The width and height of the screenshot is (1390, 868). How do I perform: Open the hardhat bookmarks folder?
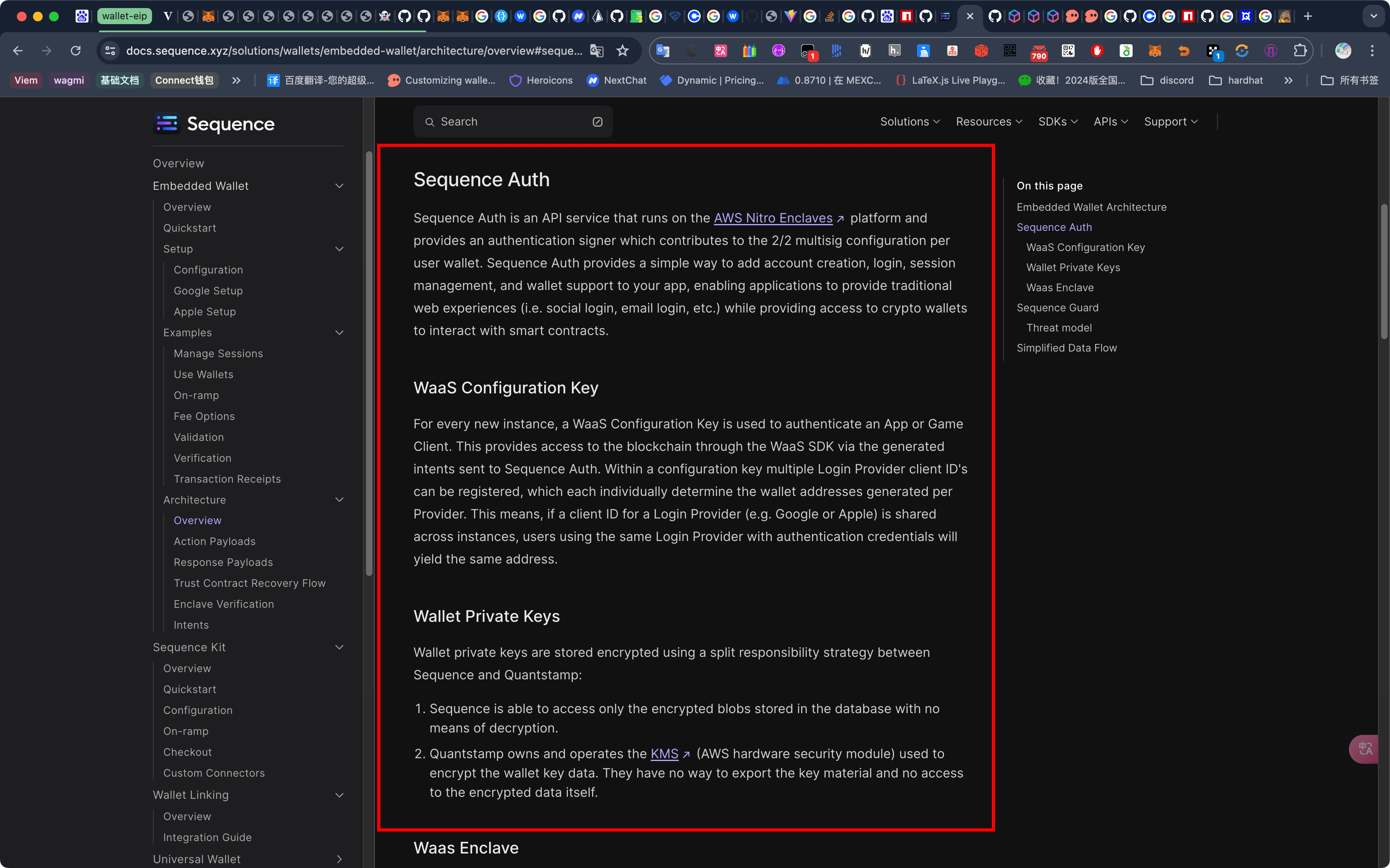(x=1236, y=80)
